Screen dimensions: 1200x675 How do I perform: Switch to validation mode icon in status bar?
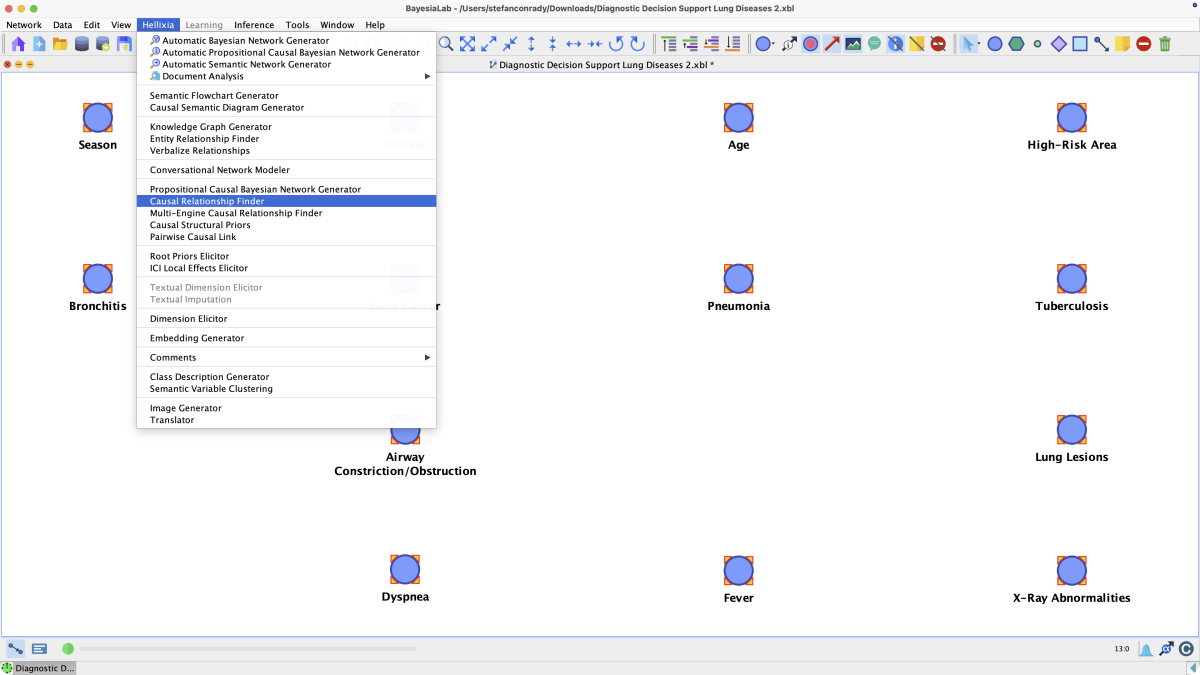(39, 649)
